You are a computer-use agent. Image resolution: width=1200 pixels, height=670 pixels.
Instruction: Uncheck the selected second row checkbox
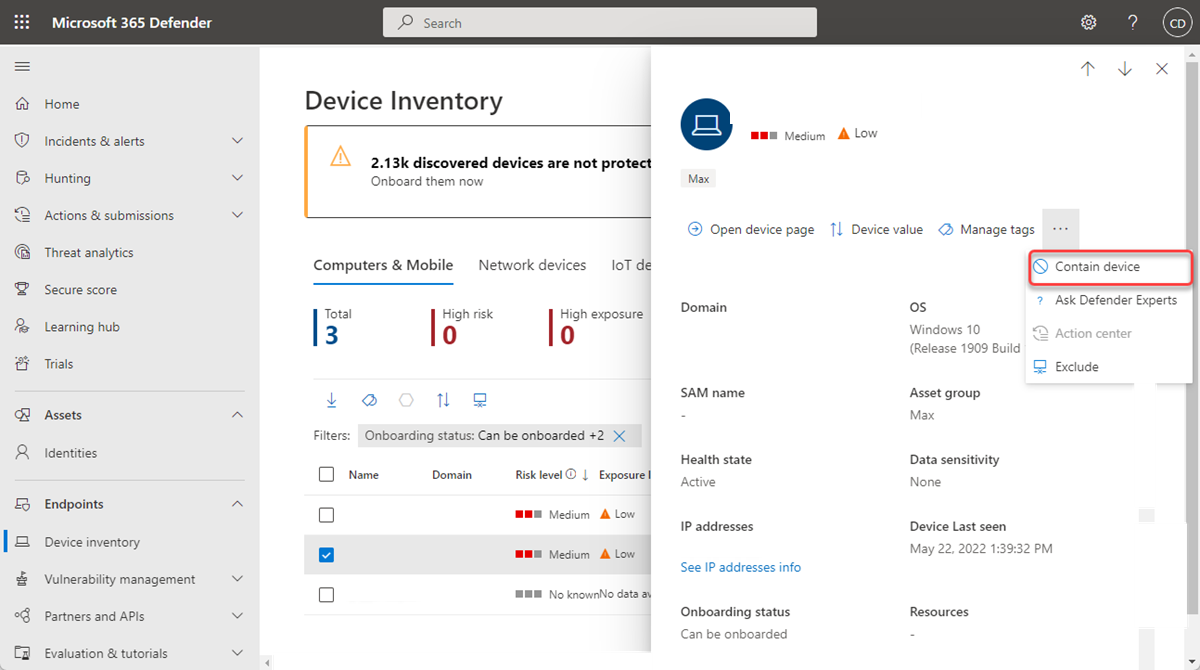coord(326,555)
